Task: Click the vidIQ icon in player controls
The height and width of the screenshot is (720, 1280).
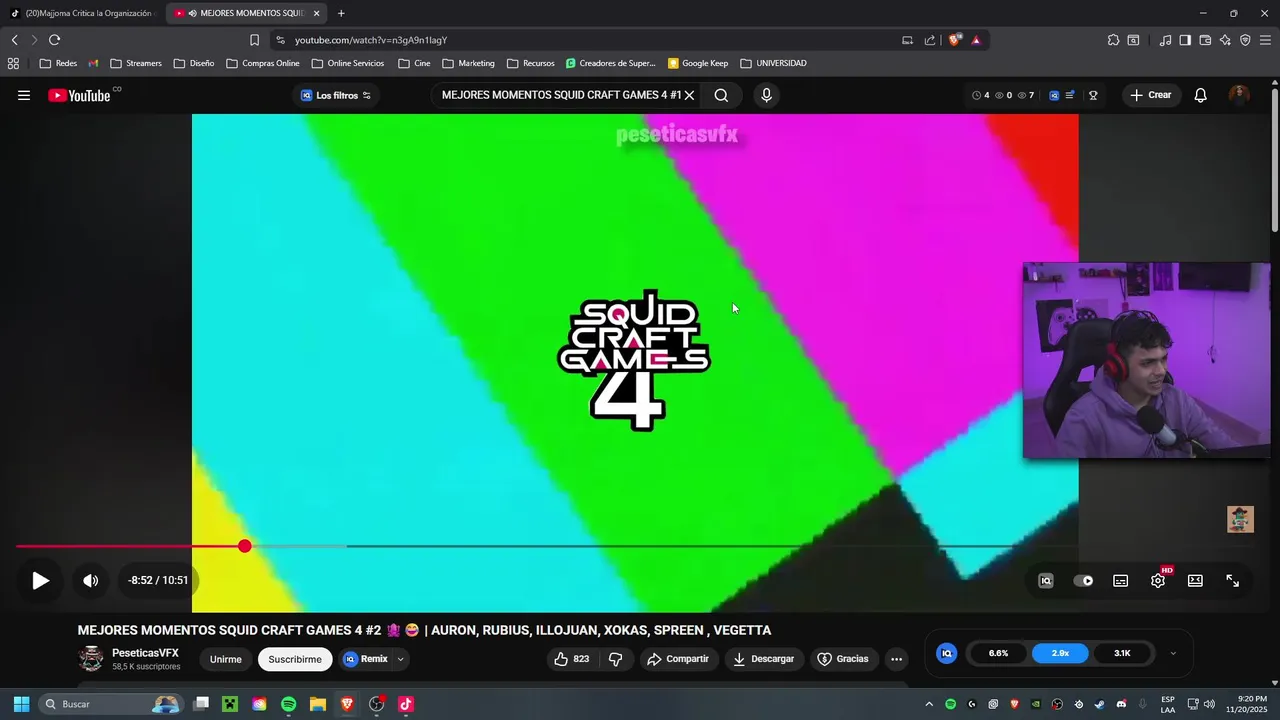Action: (x=1046, y=580)
